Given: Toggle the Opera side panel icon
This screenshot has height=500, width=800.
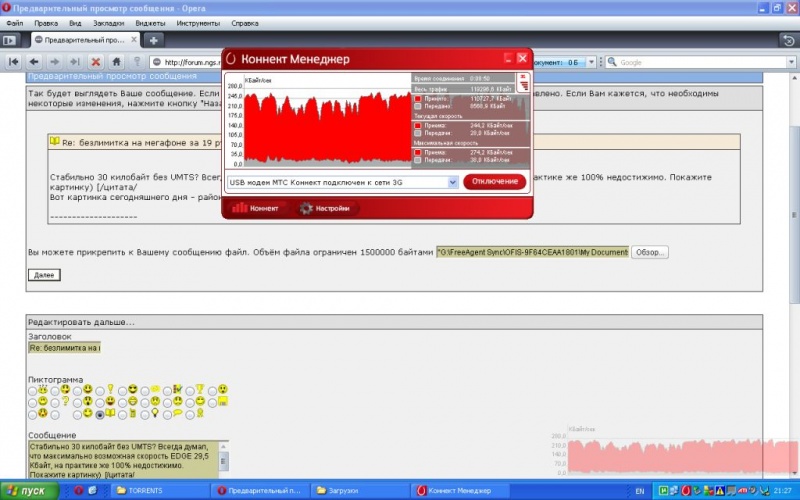Looking at the screenshot, I should click(10, 40).
